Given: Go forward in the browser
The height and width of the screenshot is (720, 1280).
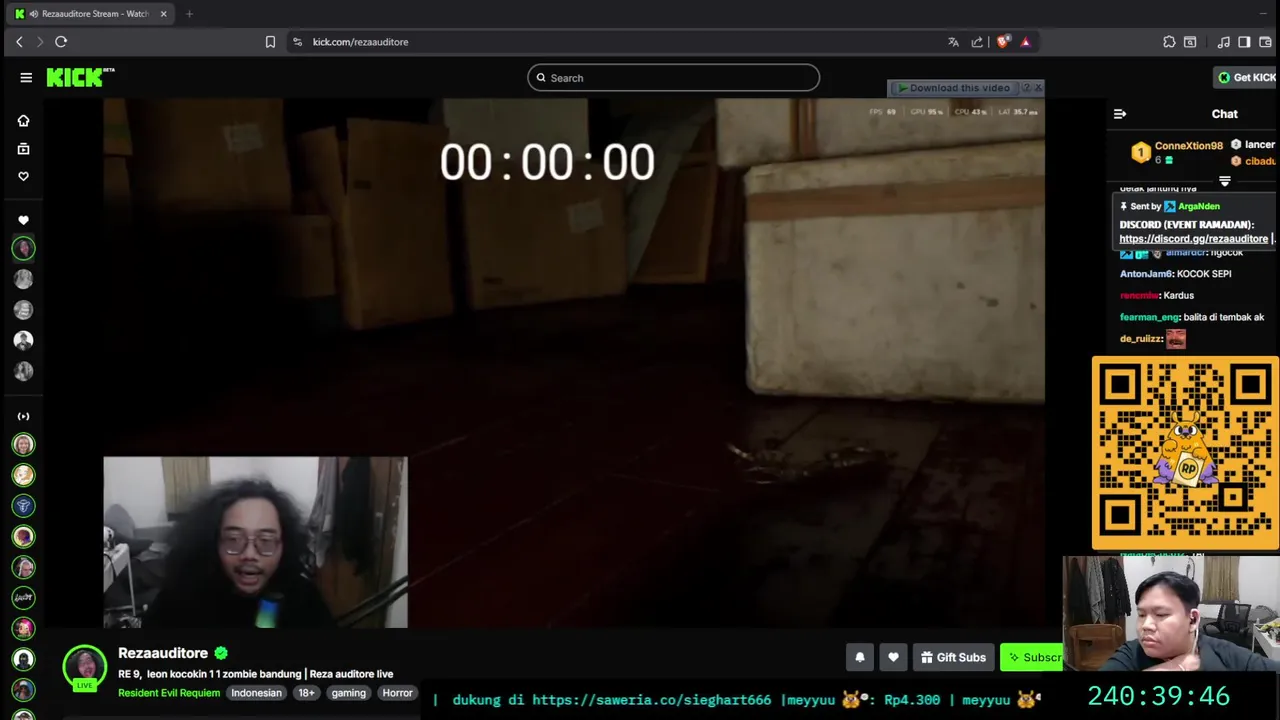Looking at the screenshot, I should coord(40,42).
